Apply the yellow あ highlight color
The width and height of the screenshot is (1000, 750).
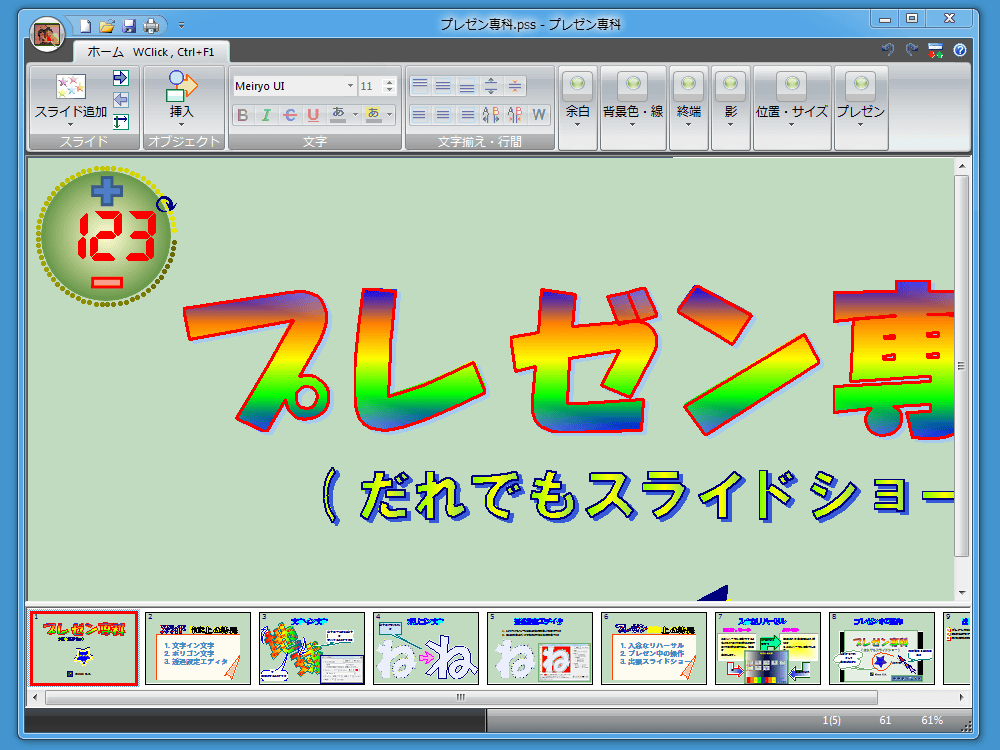[373, 115]
